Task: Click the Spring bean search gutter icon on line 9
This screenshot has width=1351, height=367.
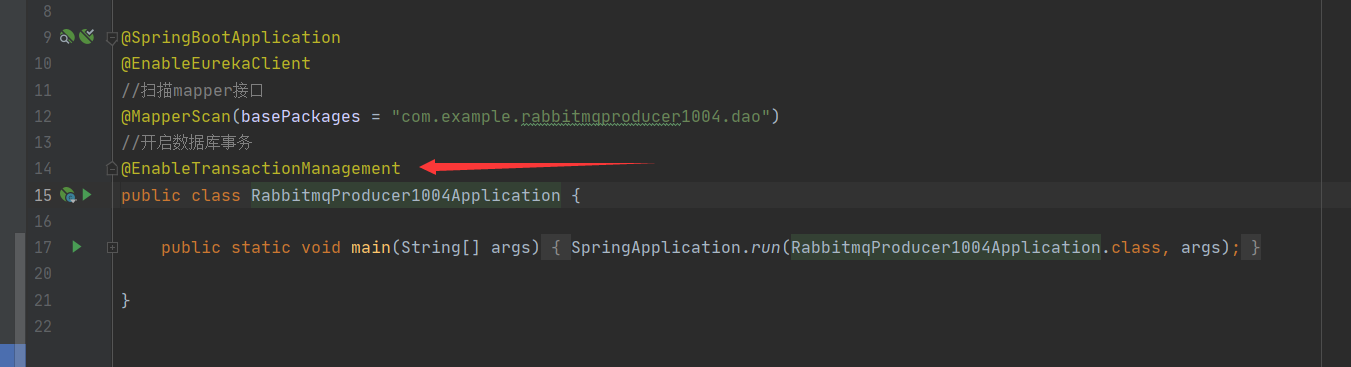Action: coord(67,37)
